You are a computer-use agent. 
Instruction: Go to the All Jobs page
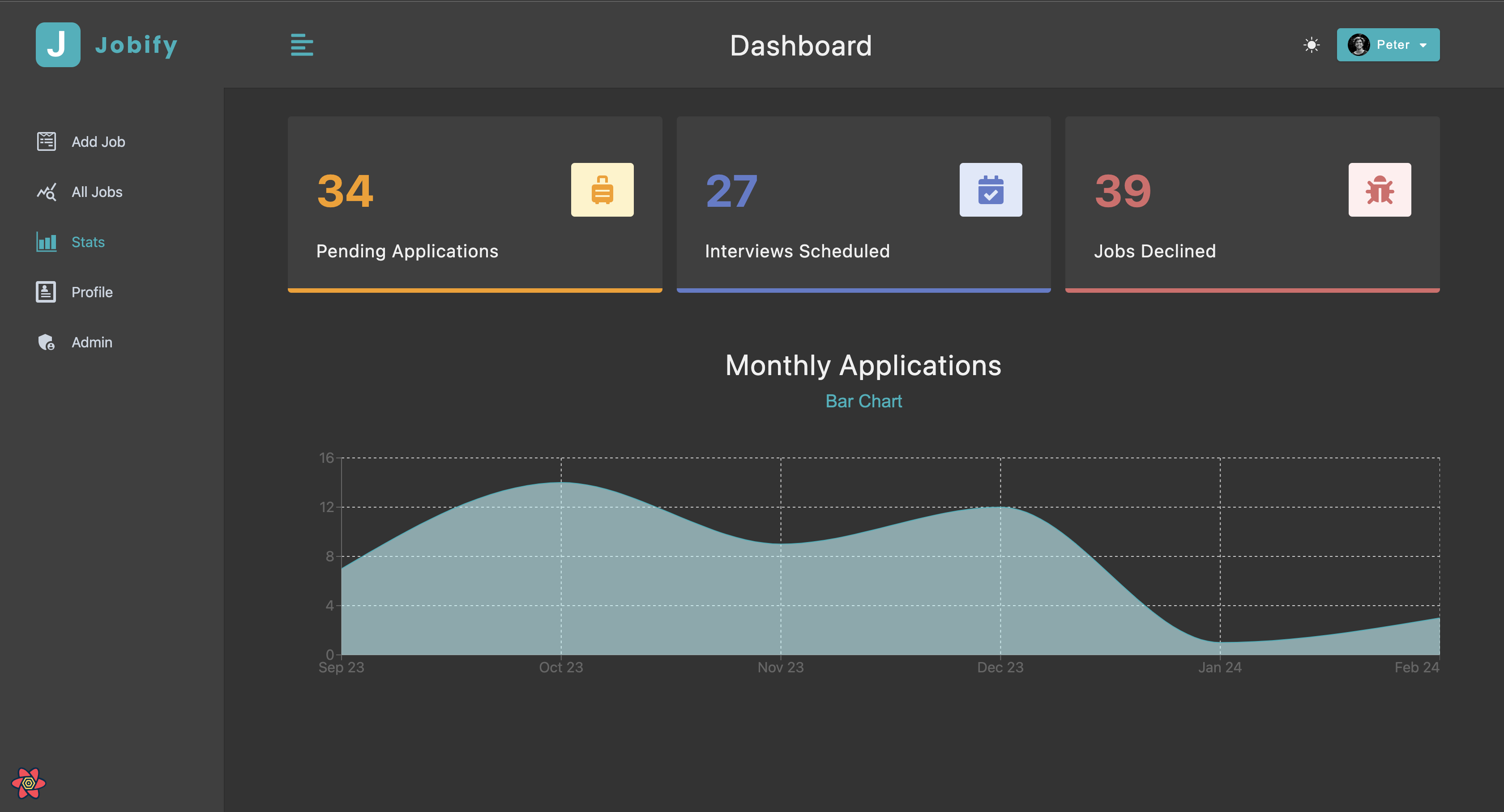click(97, 192)
